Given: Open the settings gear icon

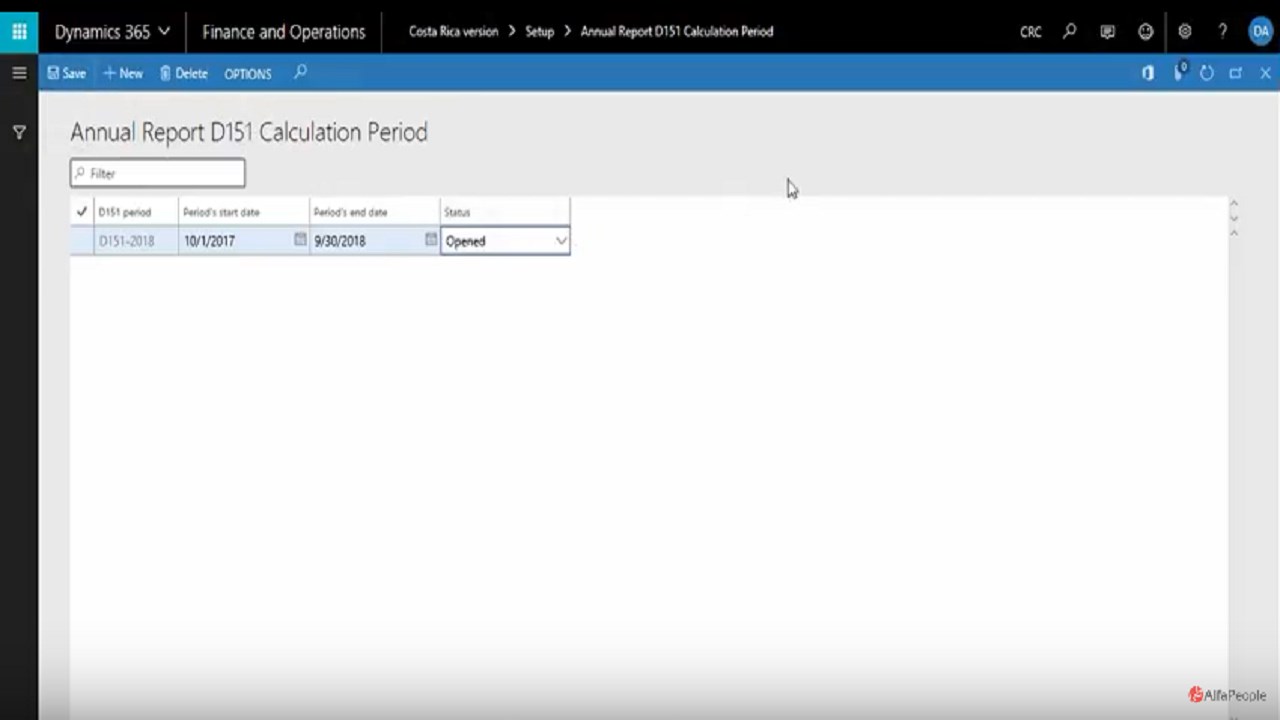Looking at the screenshot, I should click(1184, 31).
